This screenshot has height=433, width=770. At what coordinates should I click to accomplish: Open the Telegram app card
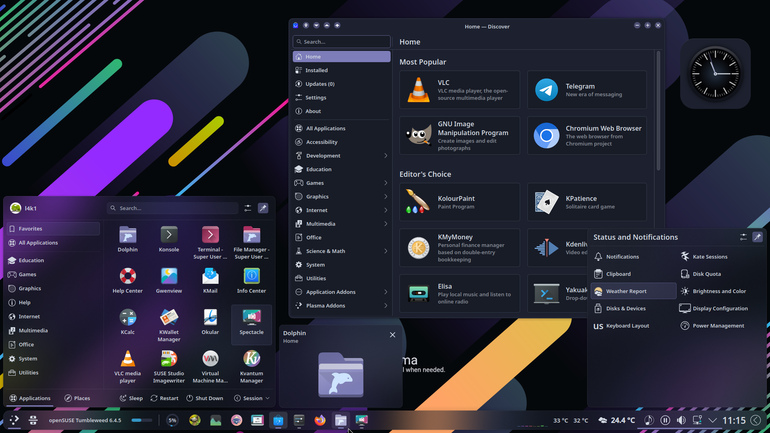[587, 90]
